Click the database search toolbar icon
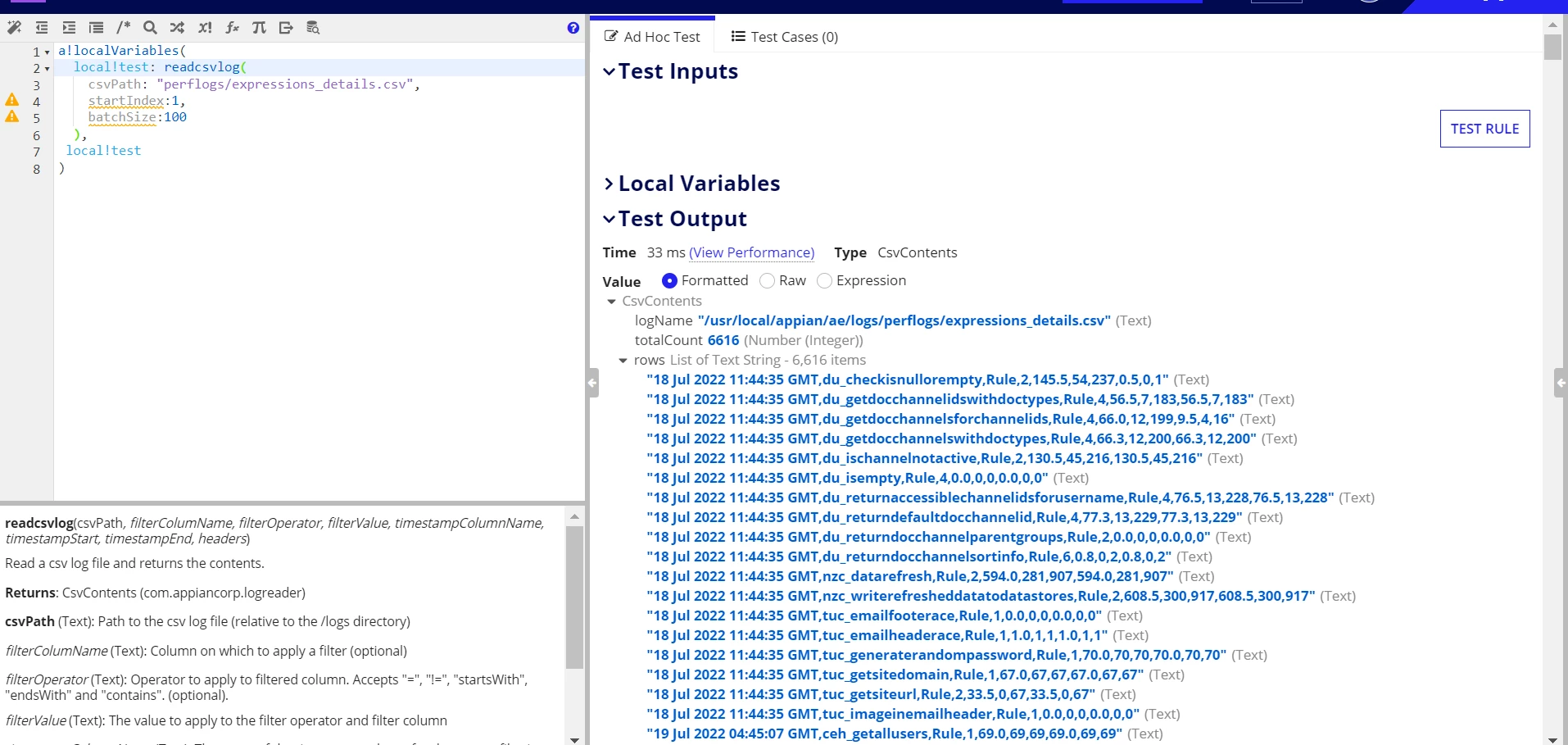 pyautogui.click(x=313, y=28)
